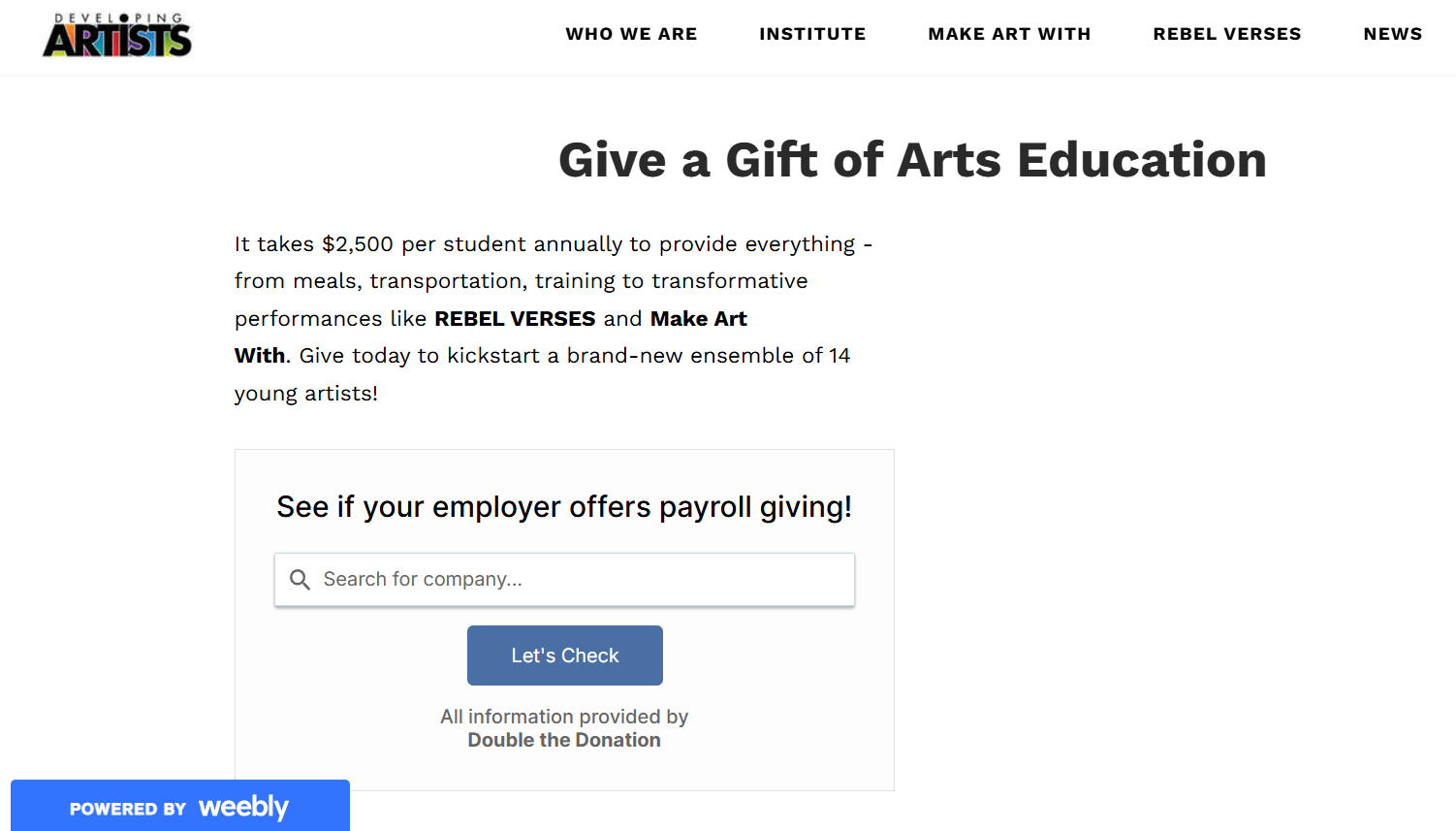Switch to the NEWS section
The width and height of the screenshot is (1456, 831).
click(1393, 33)
